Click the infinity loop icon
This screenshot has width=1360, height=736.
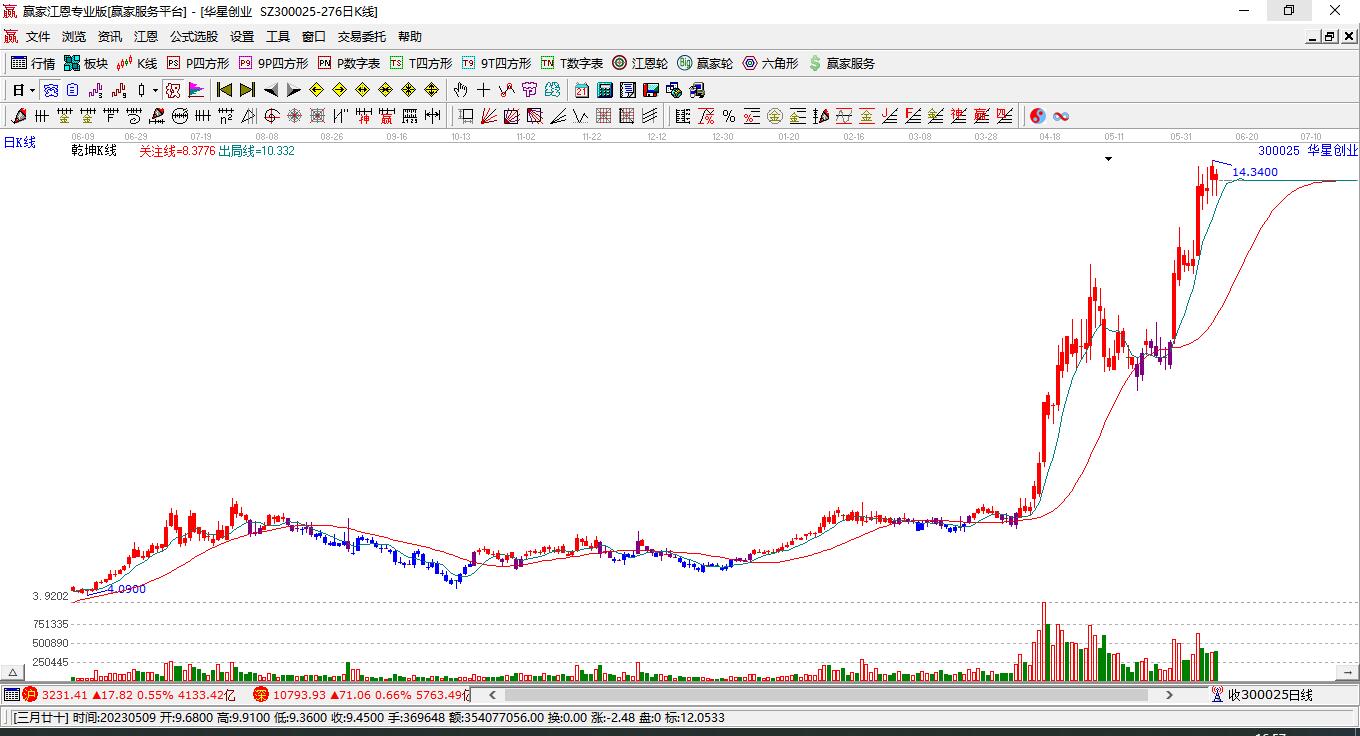[1061, 116]
